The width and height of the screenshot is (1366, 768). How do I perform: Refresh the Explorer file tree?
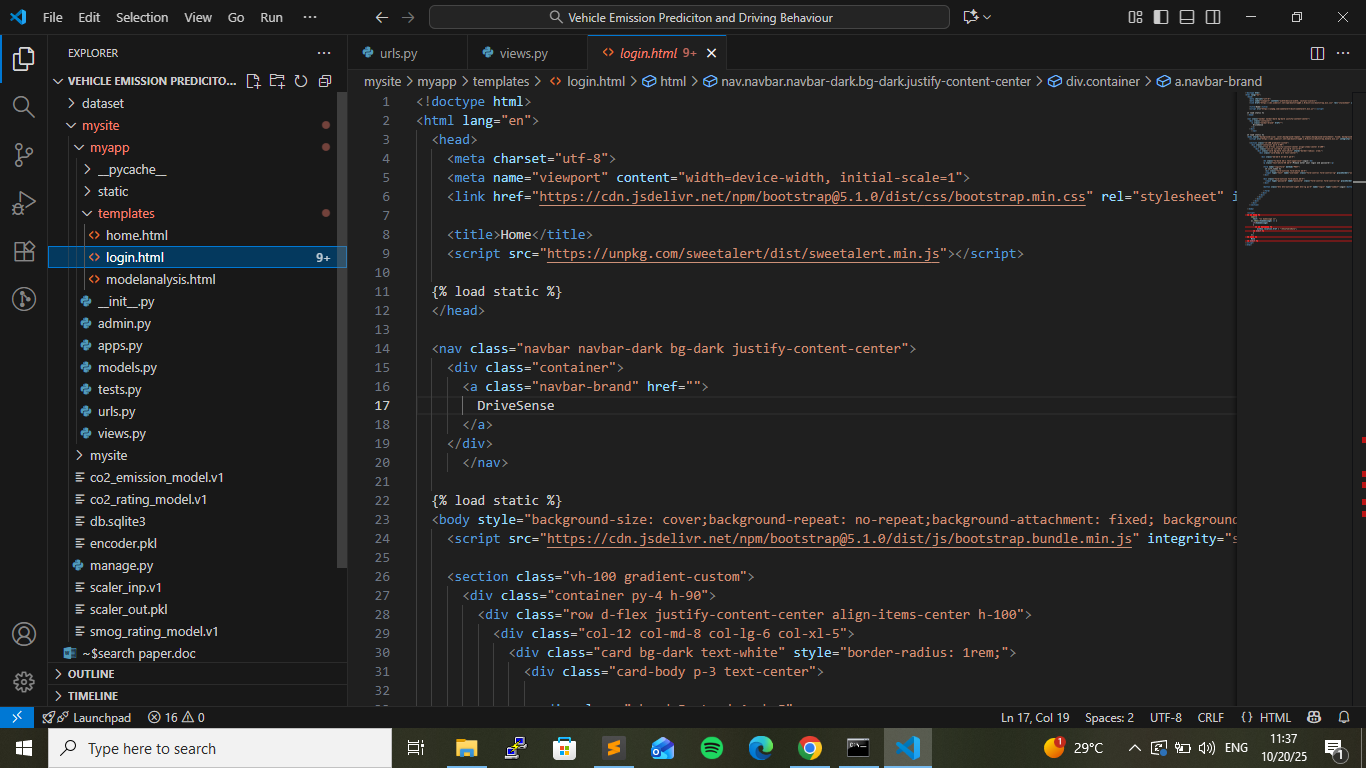coord(301,81)
